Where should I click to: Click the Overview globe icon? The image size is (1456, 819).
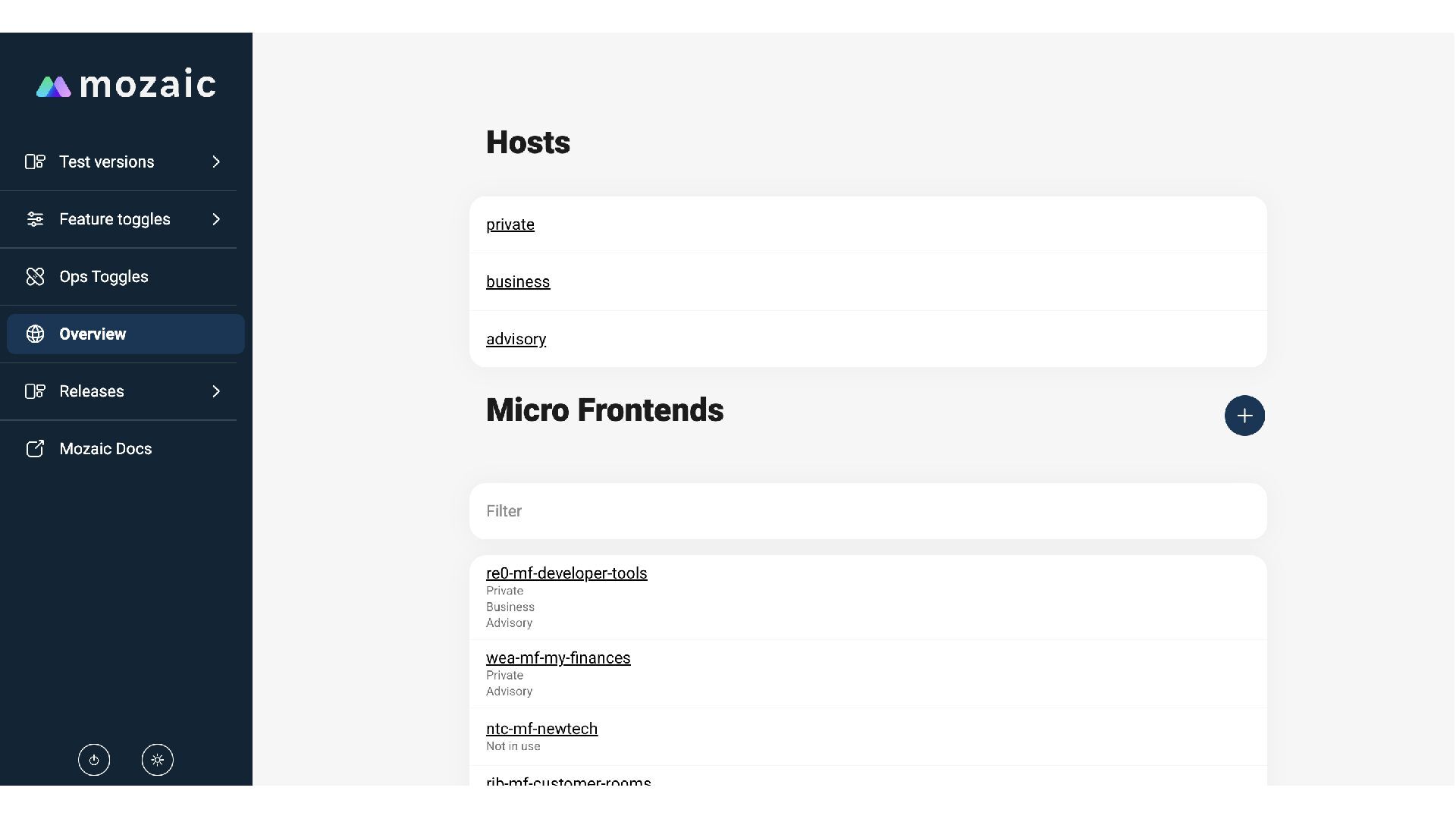coord(35,334)
